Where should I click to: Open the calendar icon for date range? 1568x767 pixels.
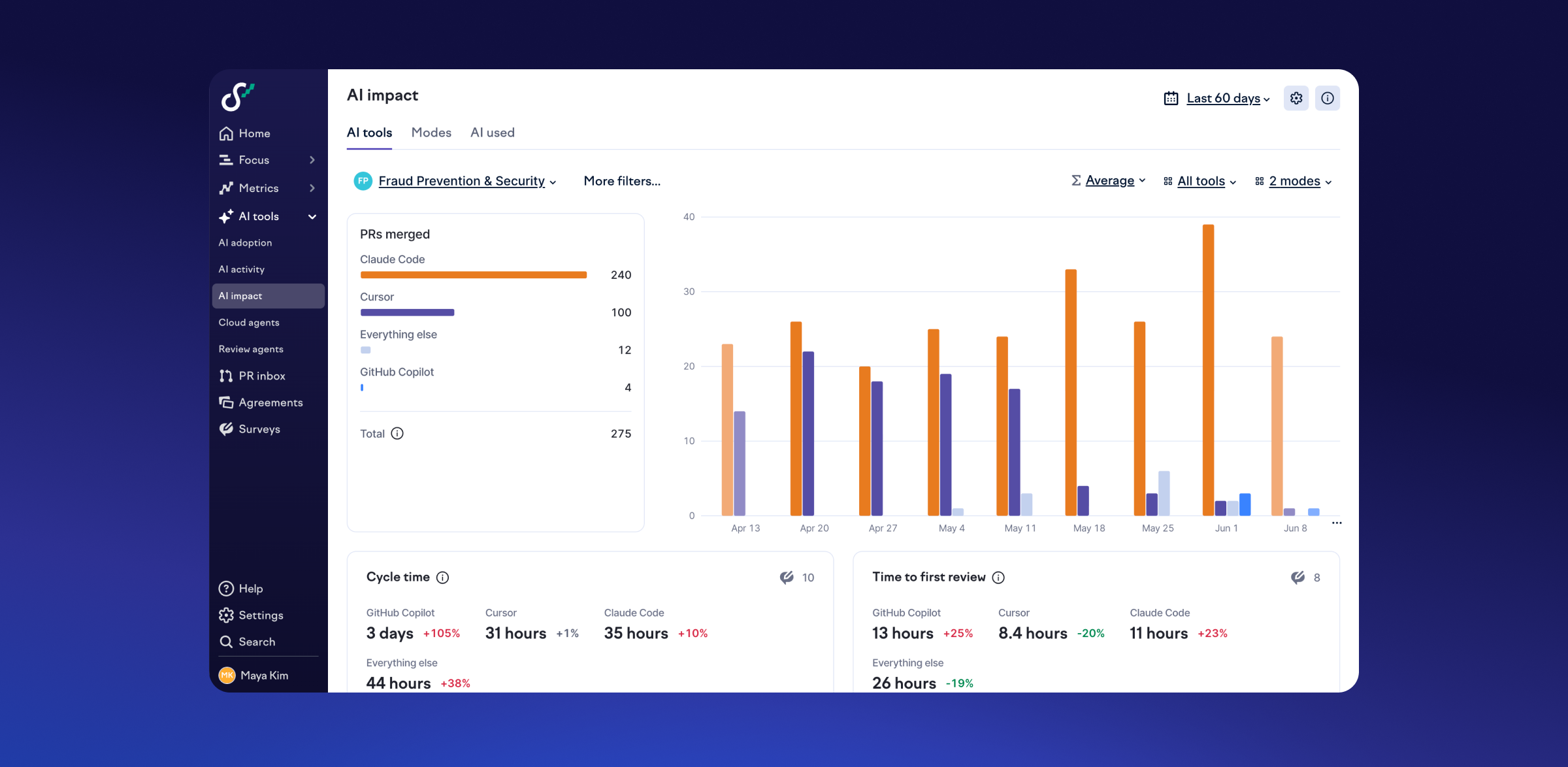pyautogui.click(x=1171, y=99)
